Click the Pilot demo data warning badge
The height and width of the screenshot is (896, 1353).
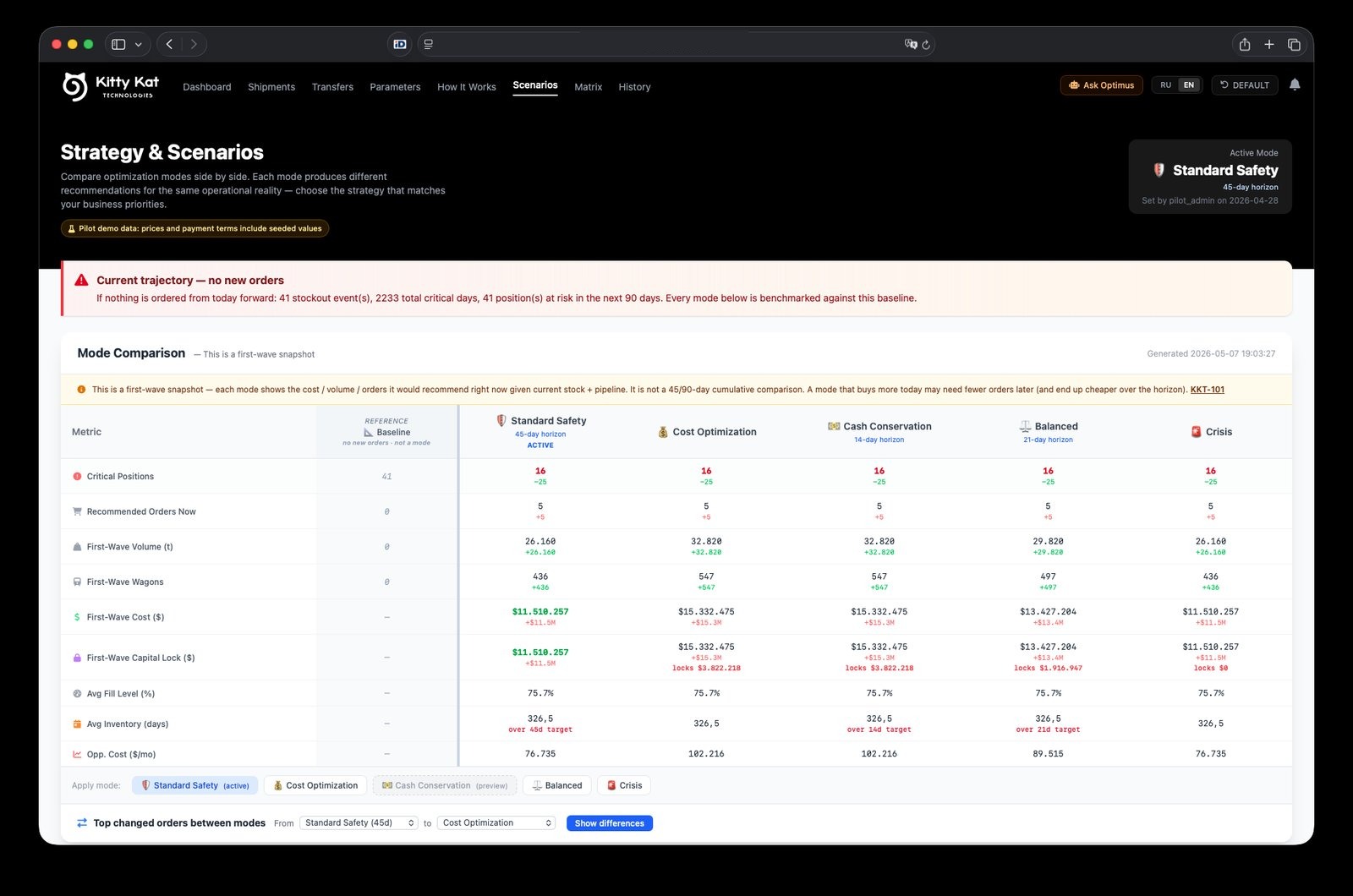(x=194, y=228)
